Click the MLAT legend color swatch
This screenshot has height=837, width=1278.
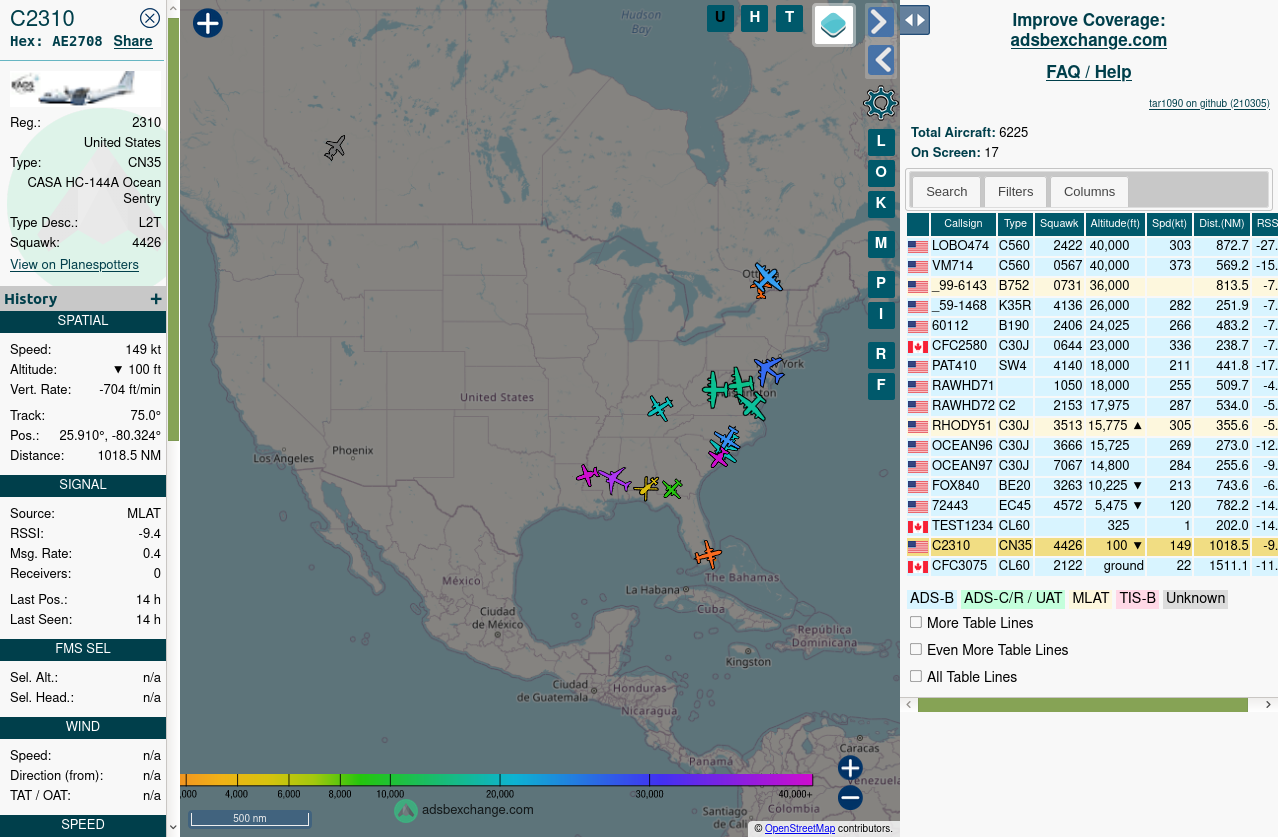point(1090,598)
